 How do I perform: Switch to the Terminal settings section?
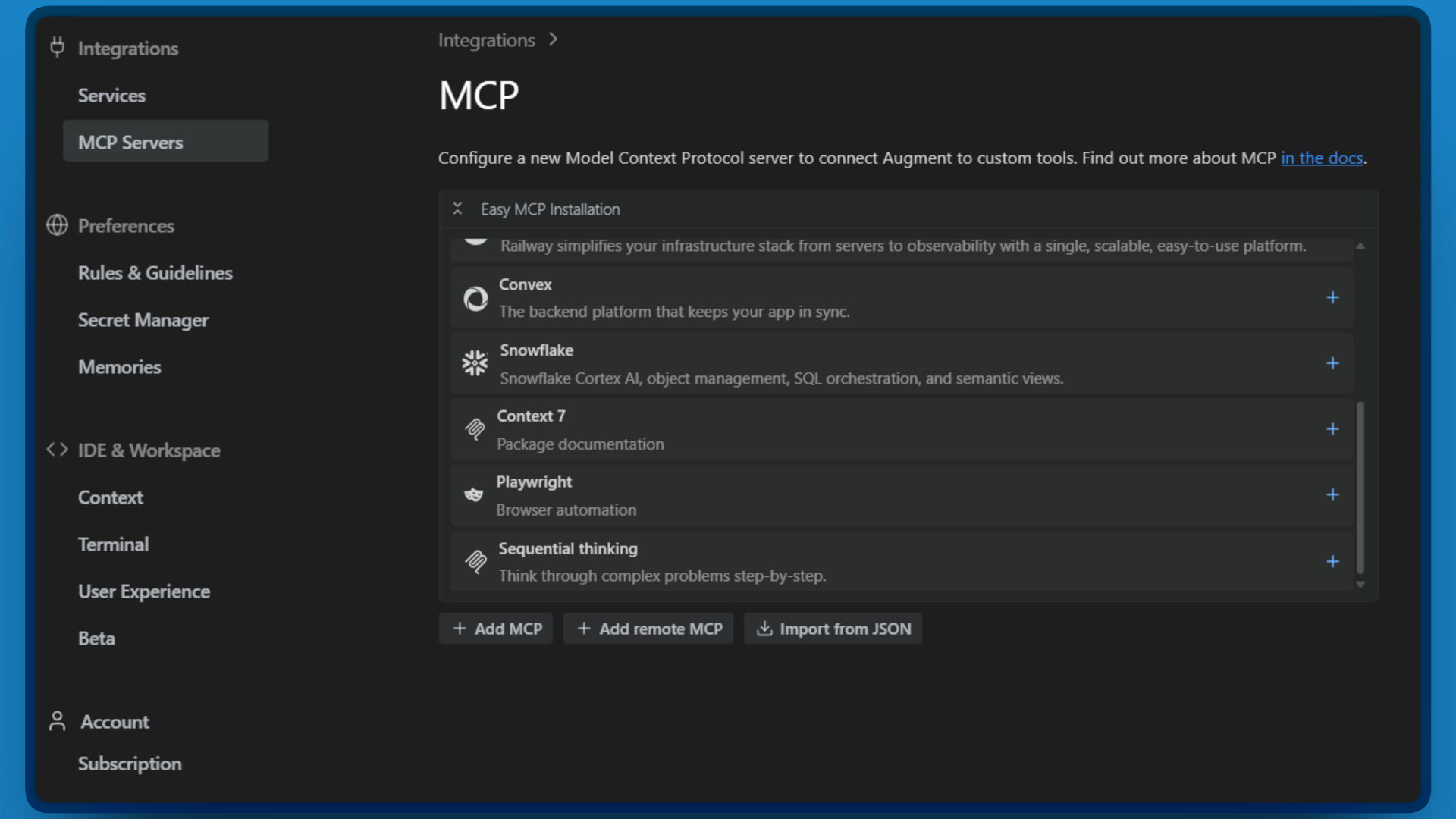tap(113, 544)
